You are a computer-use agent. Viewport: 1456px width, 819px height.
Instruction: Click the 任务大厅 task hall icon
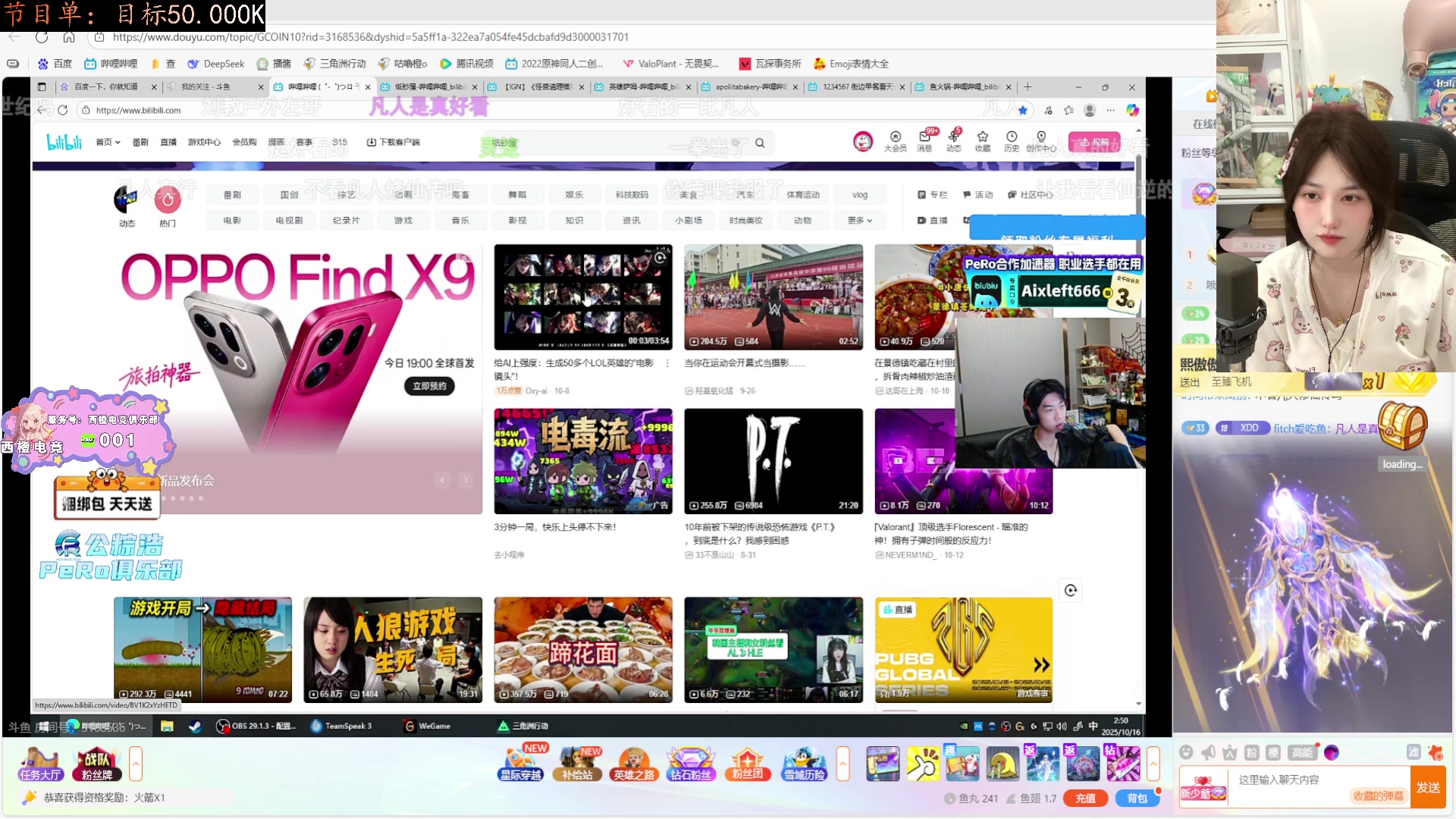click(x=40, y=764)
